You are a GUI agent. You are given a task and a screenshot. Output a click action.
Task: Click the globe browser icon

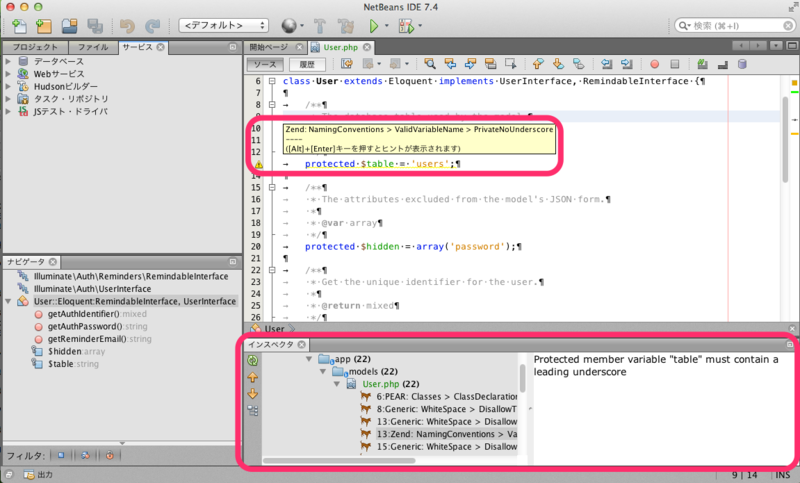click(289, 26)
